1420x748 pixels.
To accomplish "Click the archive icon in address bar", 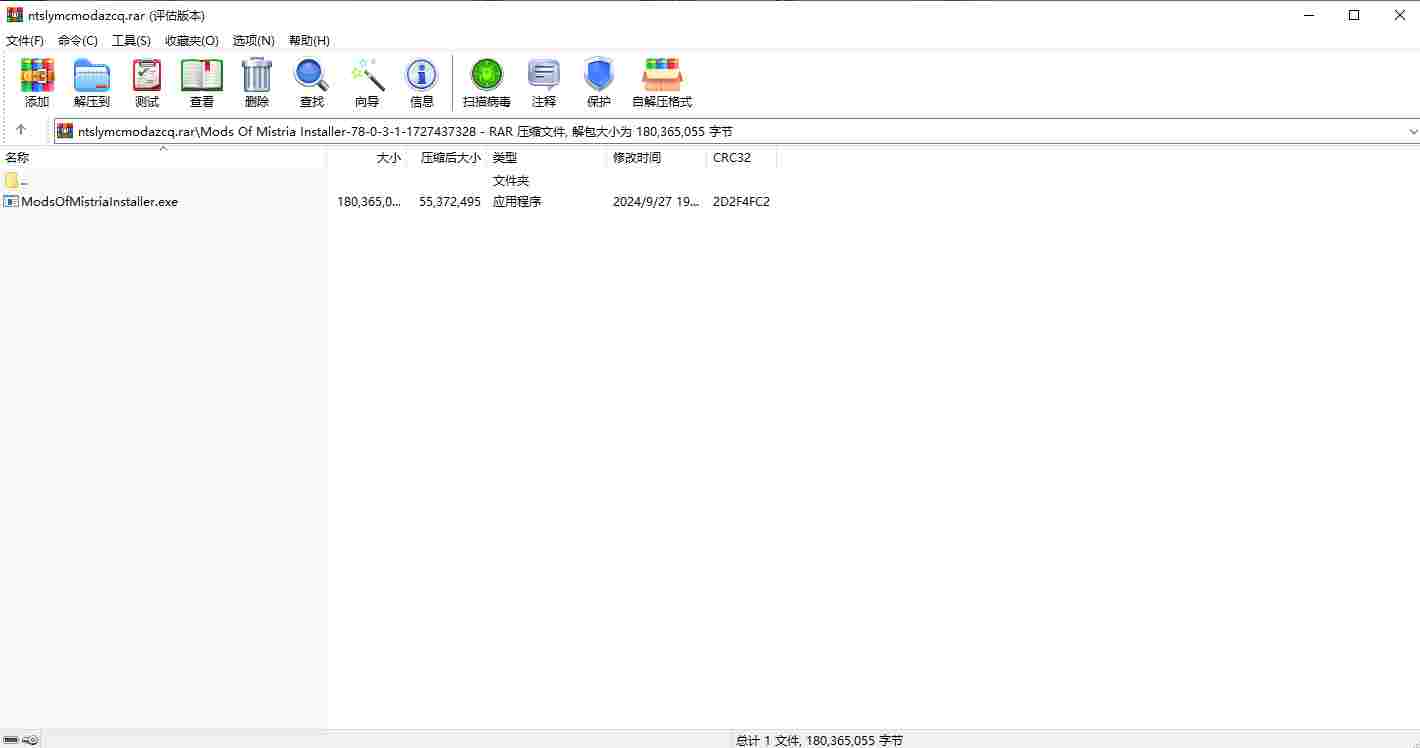I will (65, 131).
